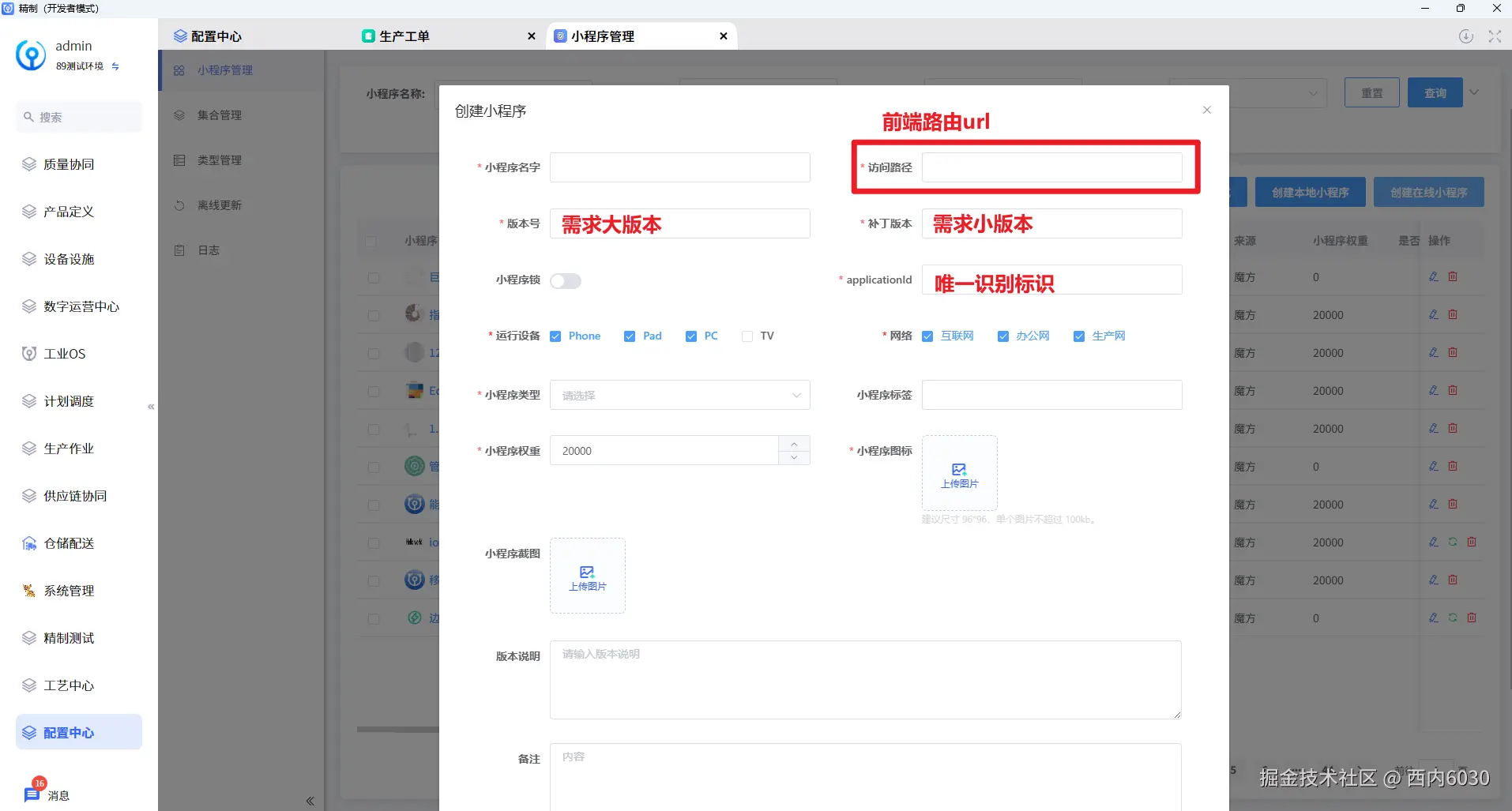Image resolution: width=1512 pixels, height=811 pixels.
Task: Expand advanced search via chevron next to 查询
Action: [1474, 92]
